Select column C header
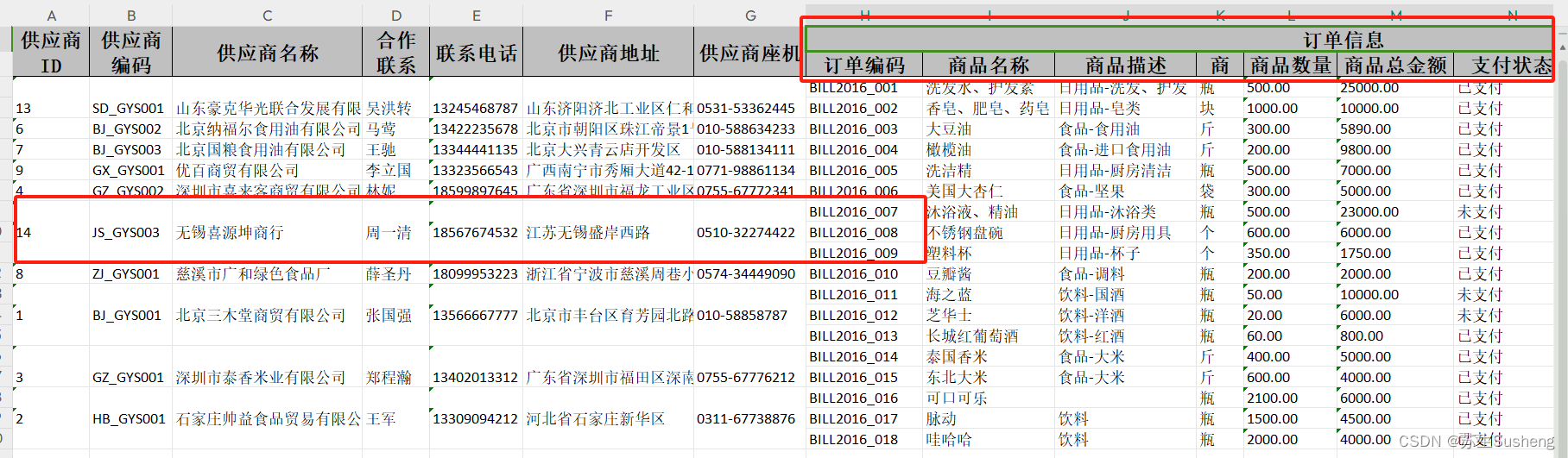This screenshot has height=458, width=1568. [x=268, y=16]
